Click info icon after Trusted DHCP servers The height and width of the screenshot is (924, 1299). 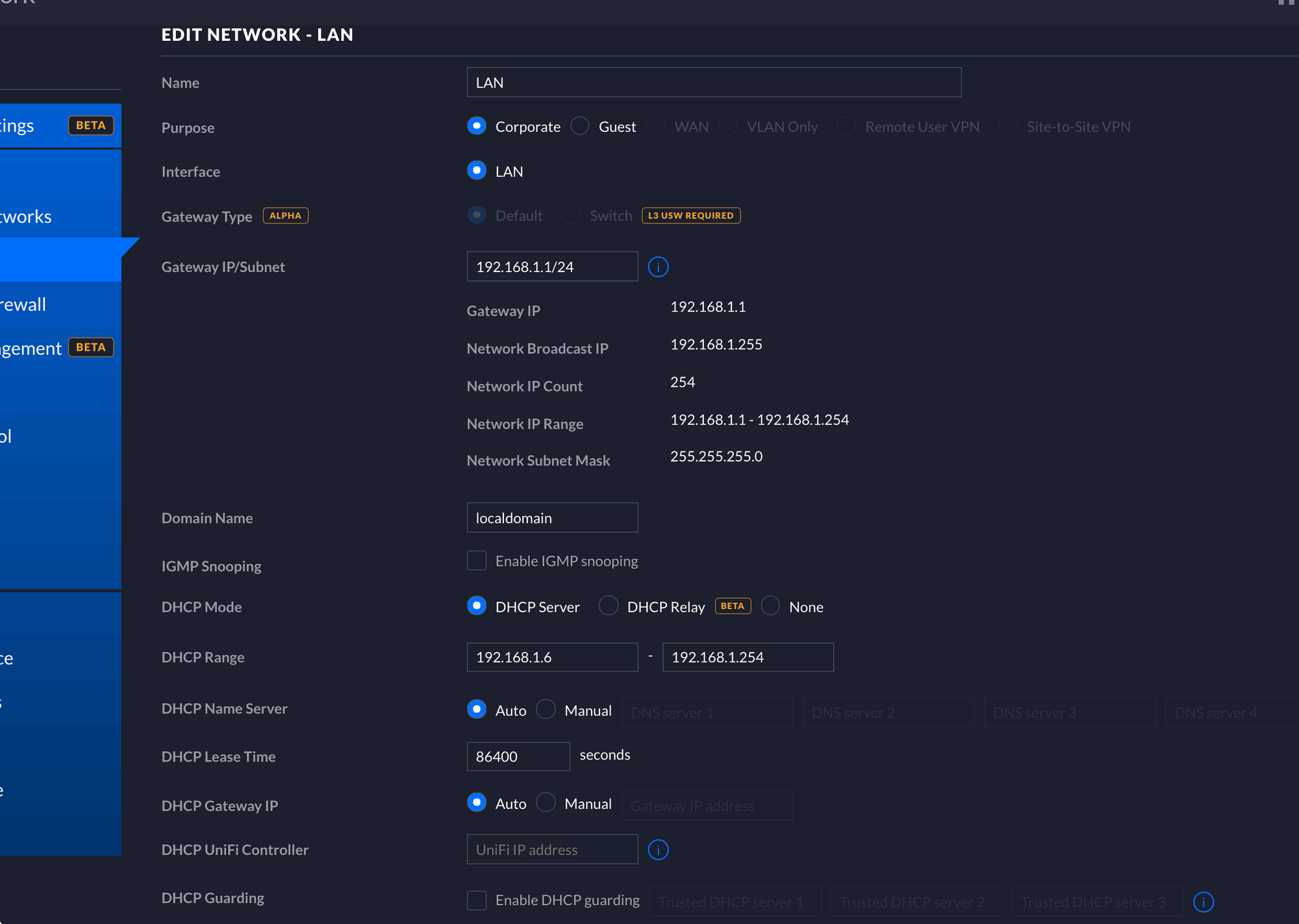[1203, 902]
